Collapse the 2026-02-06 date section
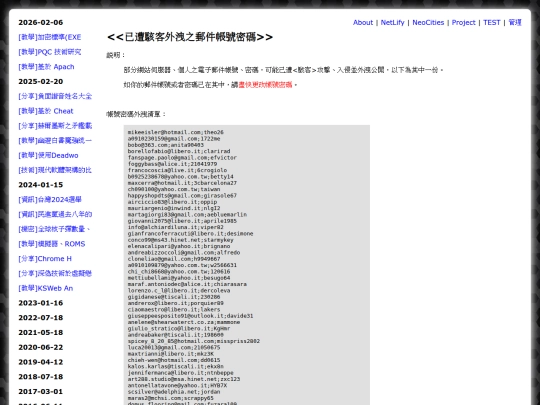 click(41, 22)
